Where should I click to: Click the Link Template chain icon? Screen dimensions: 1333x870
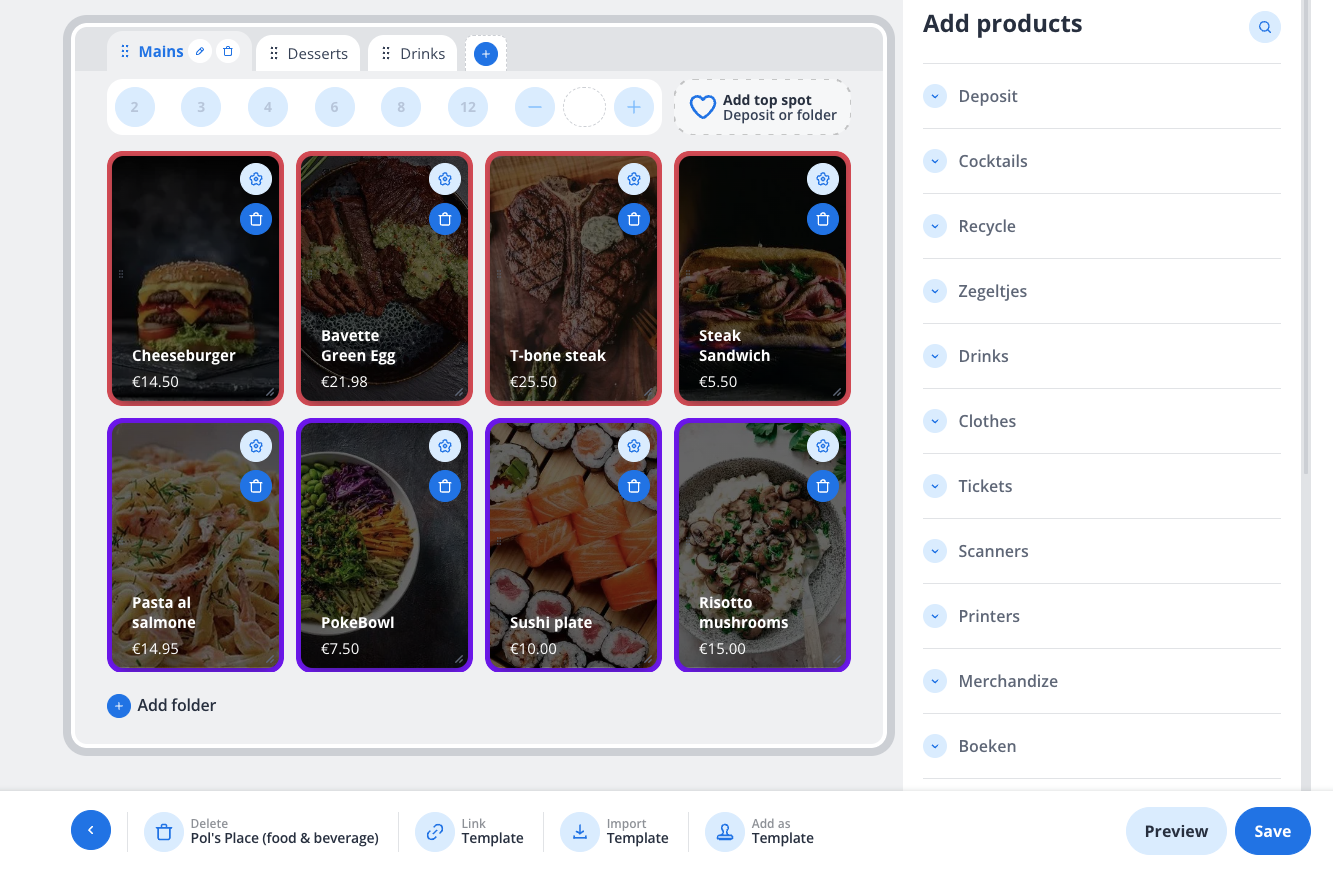click(x=435, y=831)
